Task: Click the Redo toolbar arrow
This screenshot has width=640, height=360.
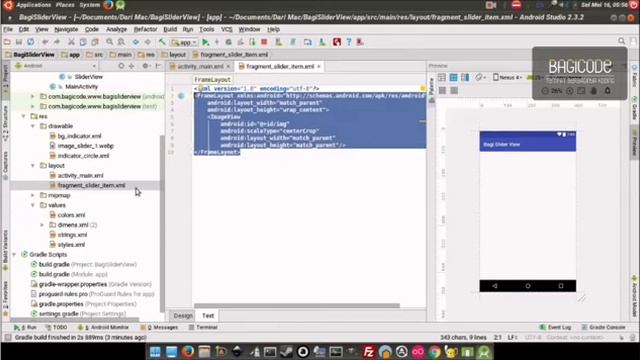Action: click(x=57, y=42)
